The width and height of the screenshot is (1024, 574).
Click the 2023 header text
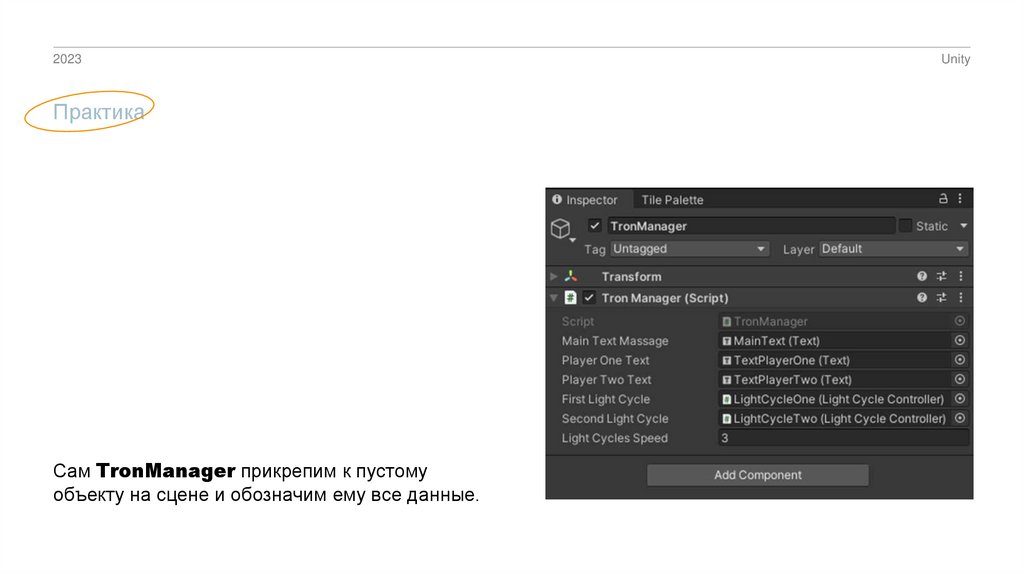click(67, 59)
